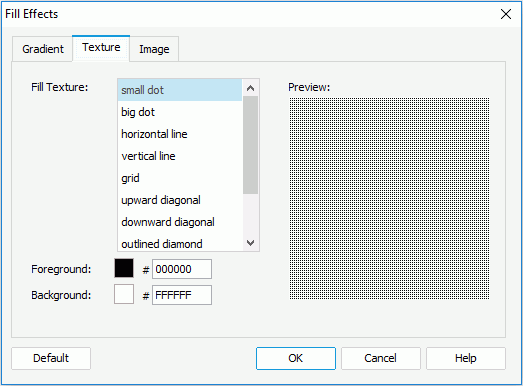Pick downward diagonal texture
This screenshot has height=386, width=523.
[x=180, y=222]
